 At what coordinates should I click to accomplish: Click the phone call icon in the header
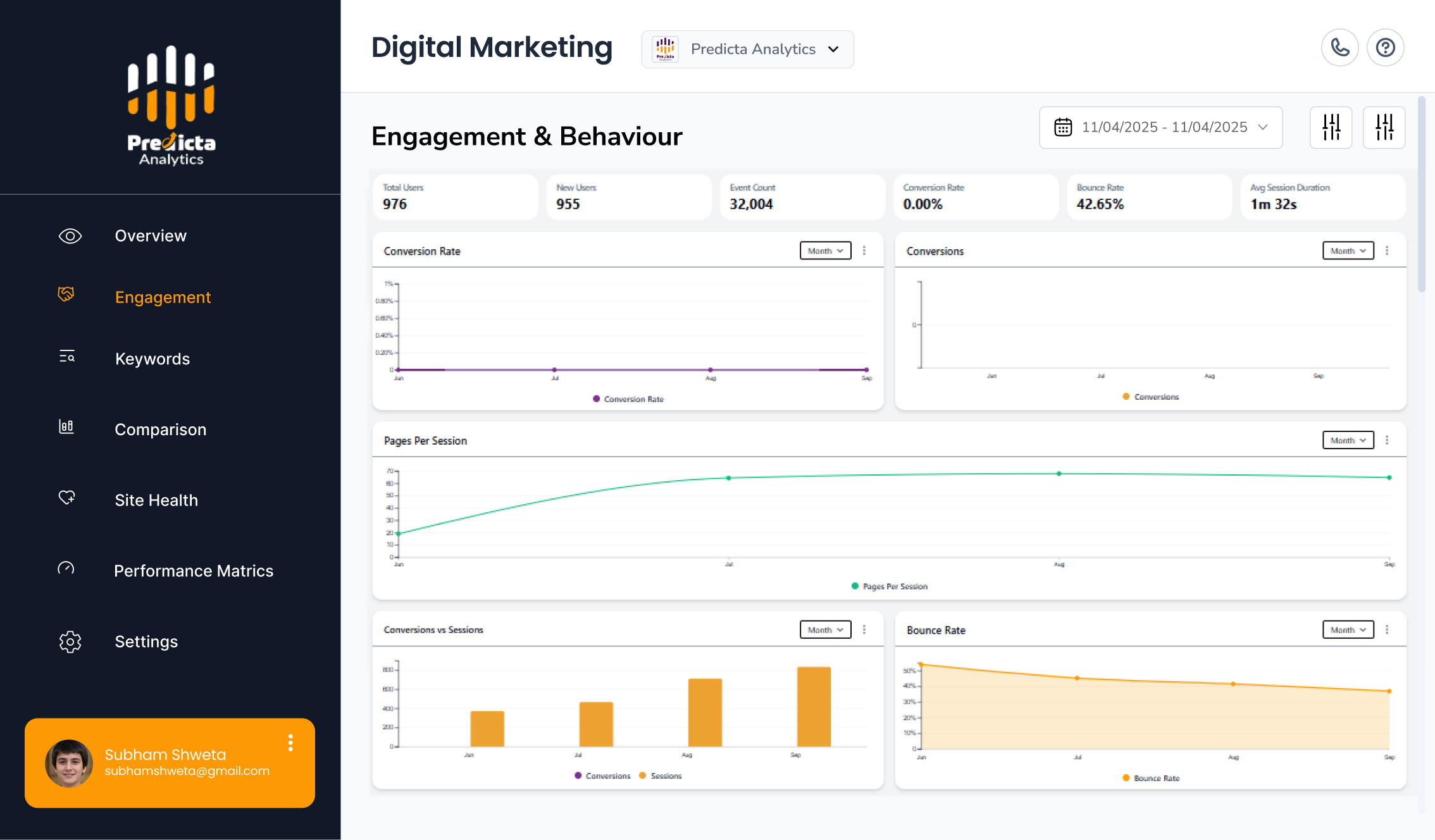click(x=1339, y=47)
